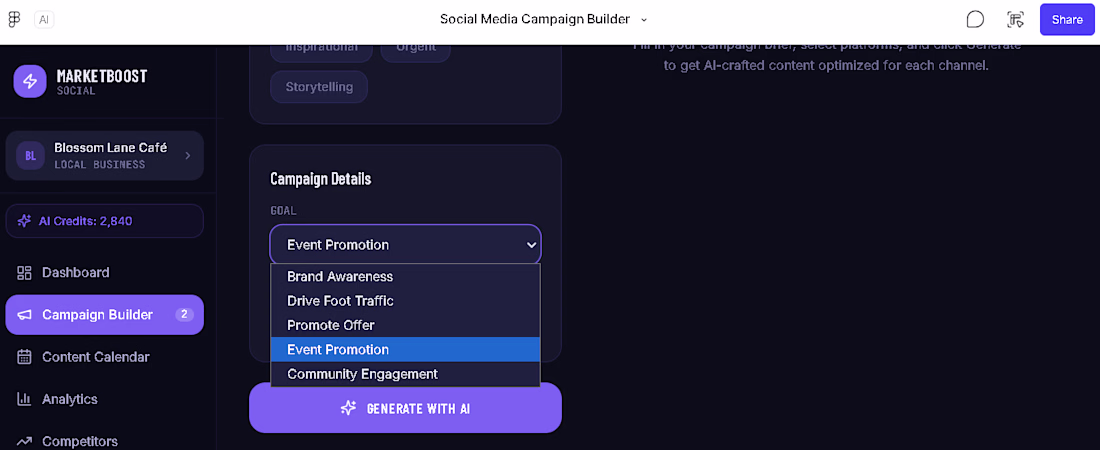Click the Generate with AI button
The height and width of the screenshot is (450, 1100).
[405, 408]
